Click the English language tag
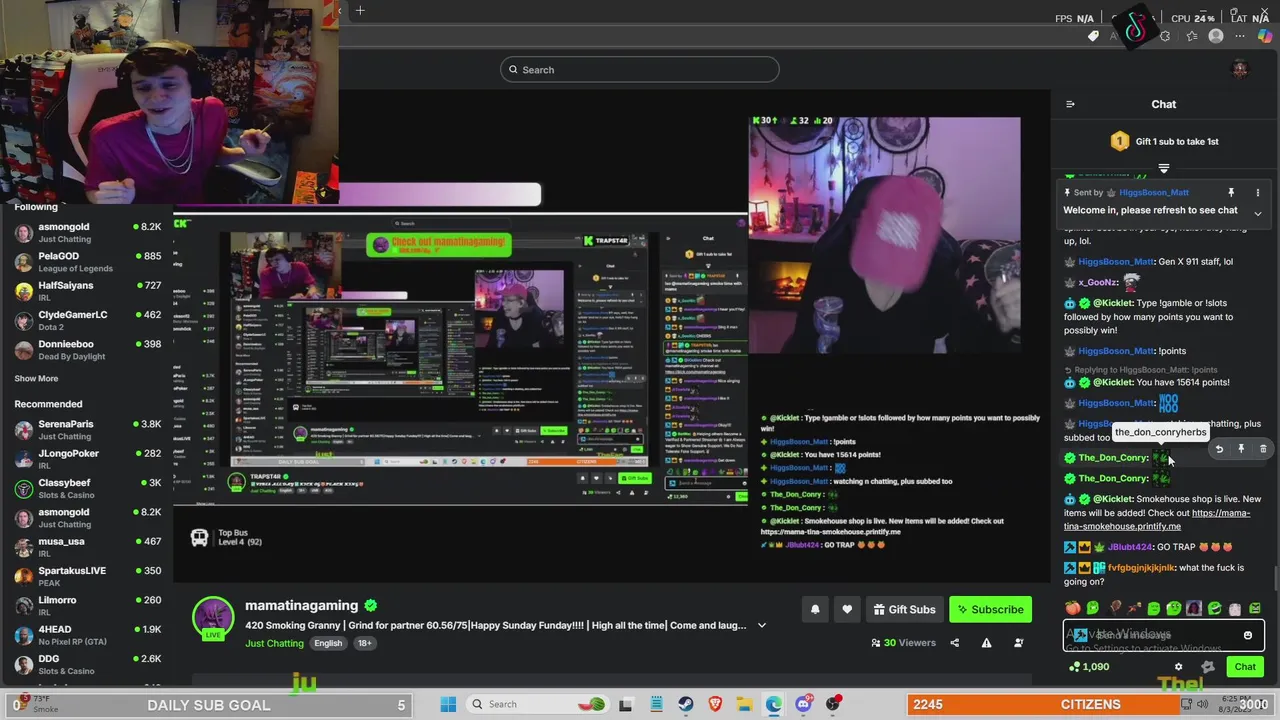Viewport: 1280px width, 720px height. (328, 643)
